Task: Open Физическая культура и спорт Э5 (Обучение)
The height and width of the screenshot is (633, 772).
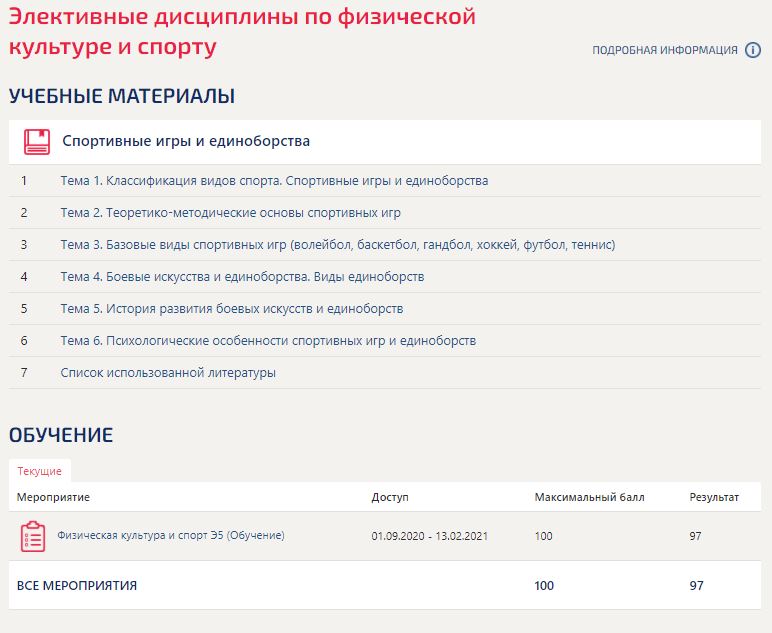Action: click(171, 535)
